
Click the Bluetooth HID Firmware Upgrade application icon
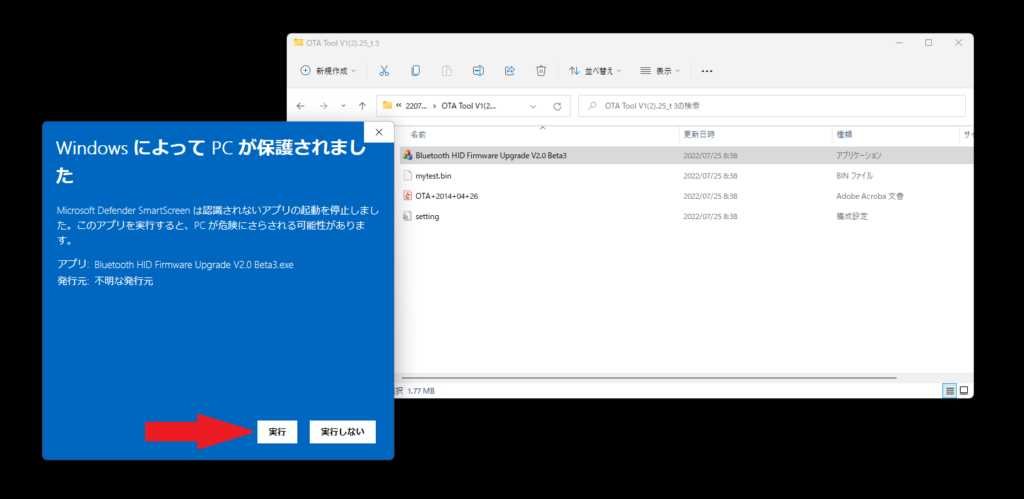pyautogui.click(x=408, y=155)
